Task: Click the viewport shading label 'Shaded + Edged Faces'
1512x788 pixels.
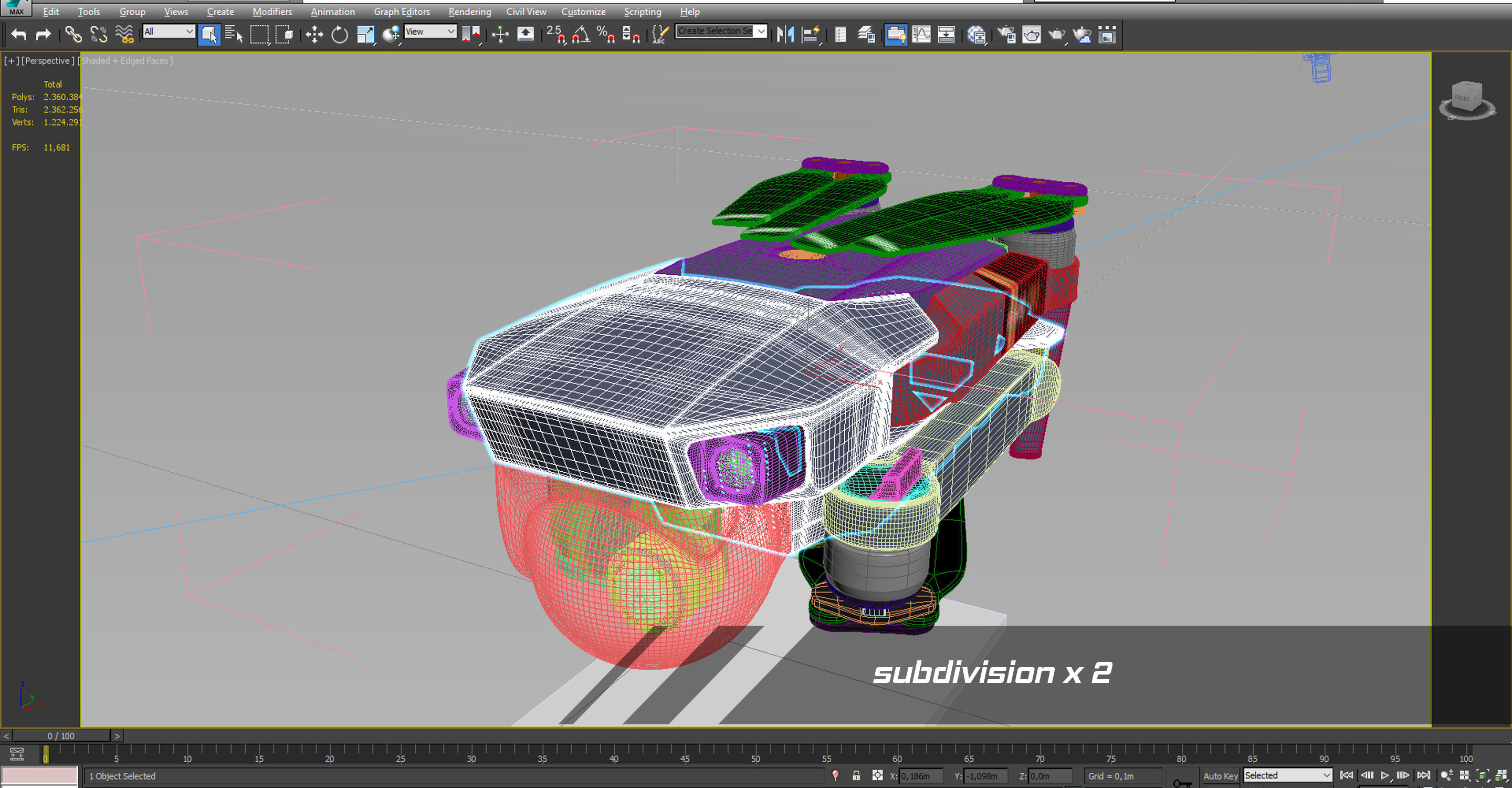Action: pyautogui.click(x=126, y=60)
